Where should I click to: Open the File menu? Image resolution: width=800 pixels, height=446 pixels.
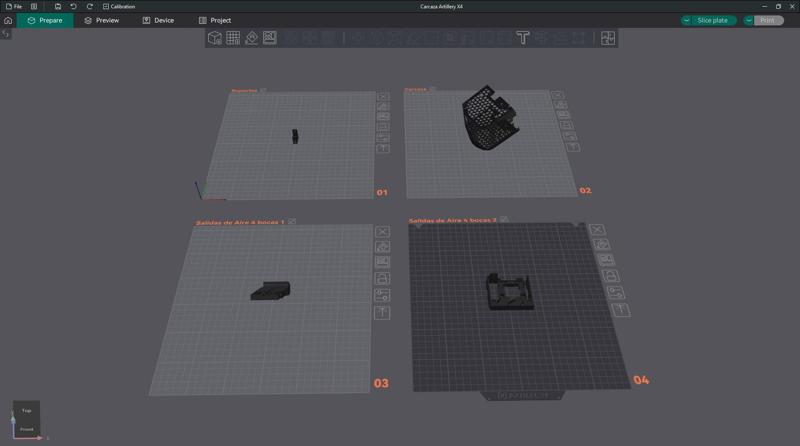coord(14,7)
